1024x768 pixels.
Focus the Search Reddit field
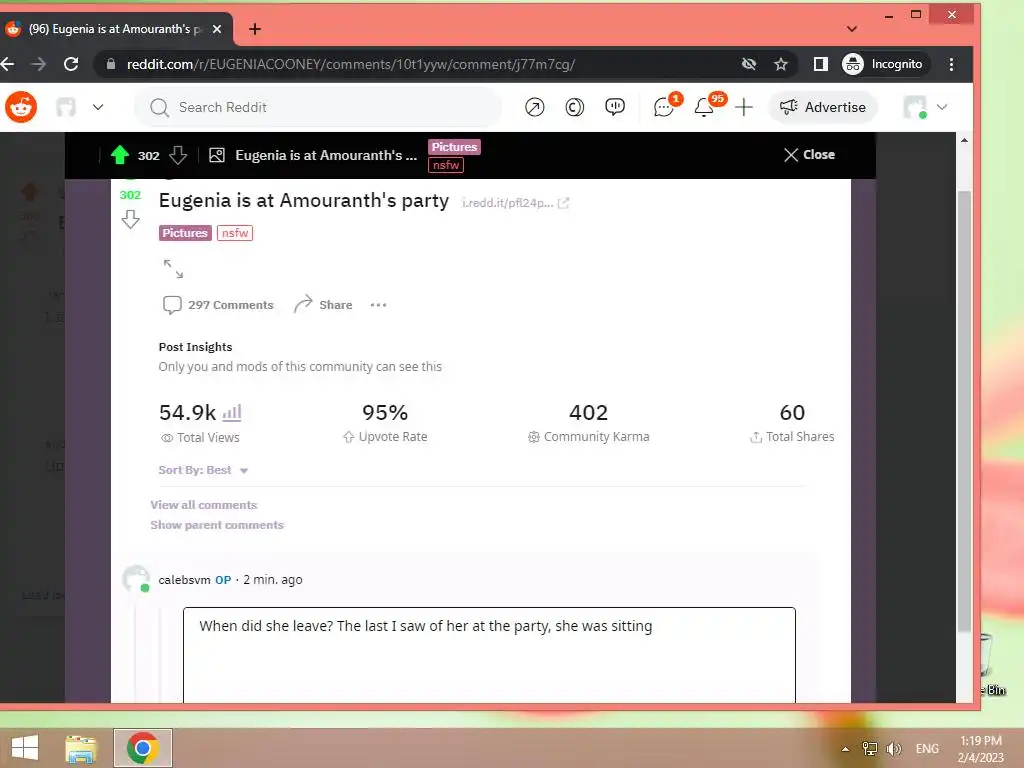coord(318,107)
